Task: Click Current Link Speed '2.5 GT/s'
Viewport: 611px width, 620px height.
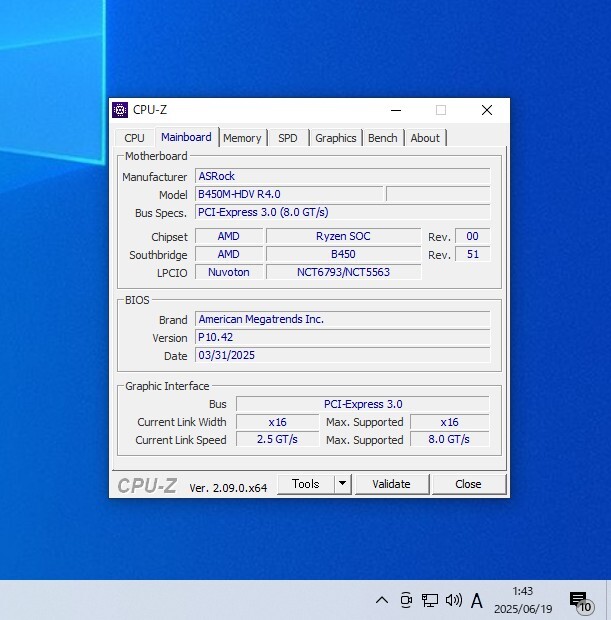Action: click(x=277, y=439)
